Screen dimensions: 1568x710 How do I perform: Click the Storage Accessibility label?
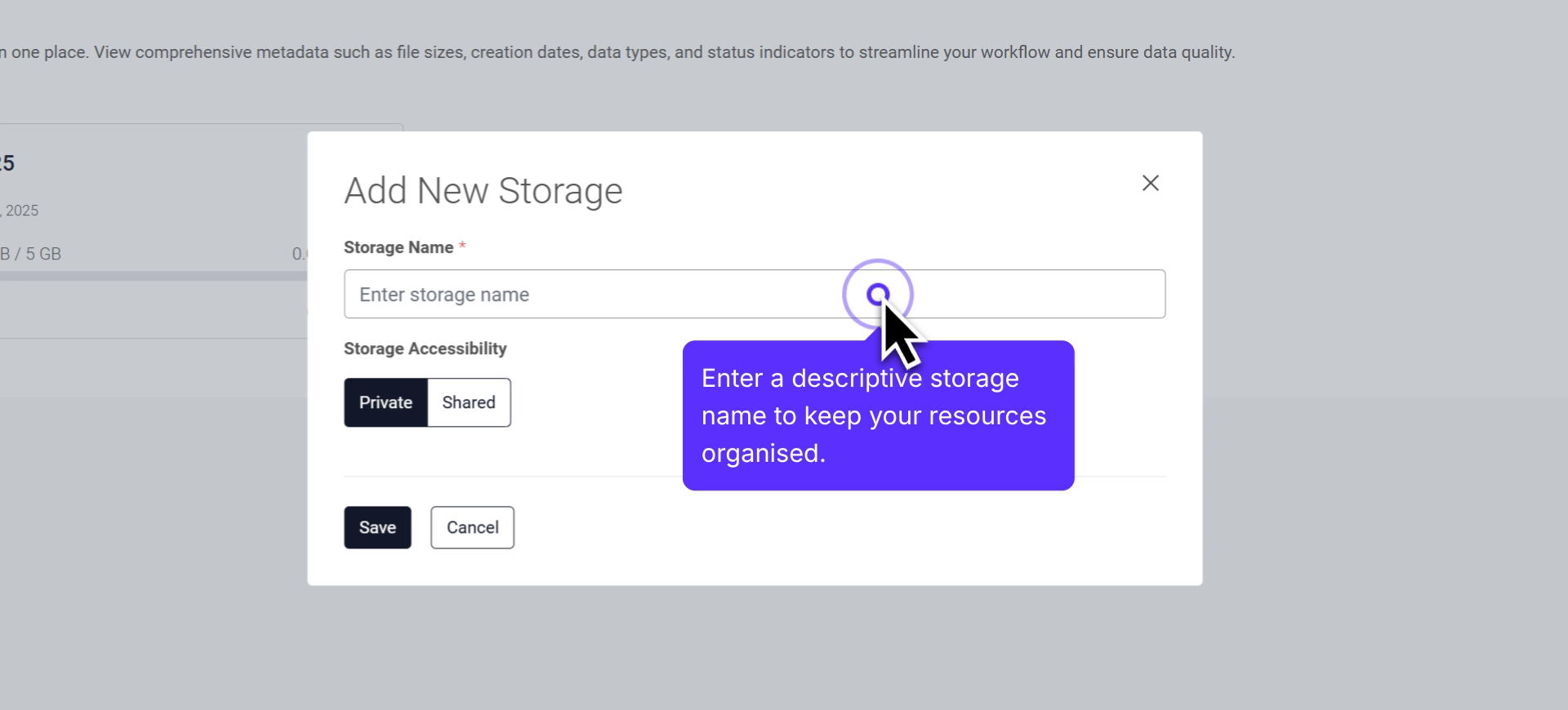click(425, 348)
